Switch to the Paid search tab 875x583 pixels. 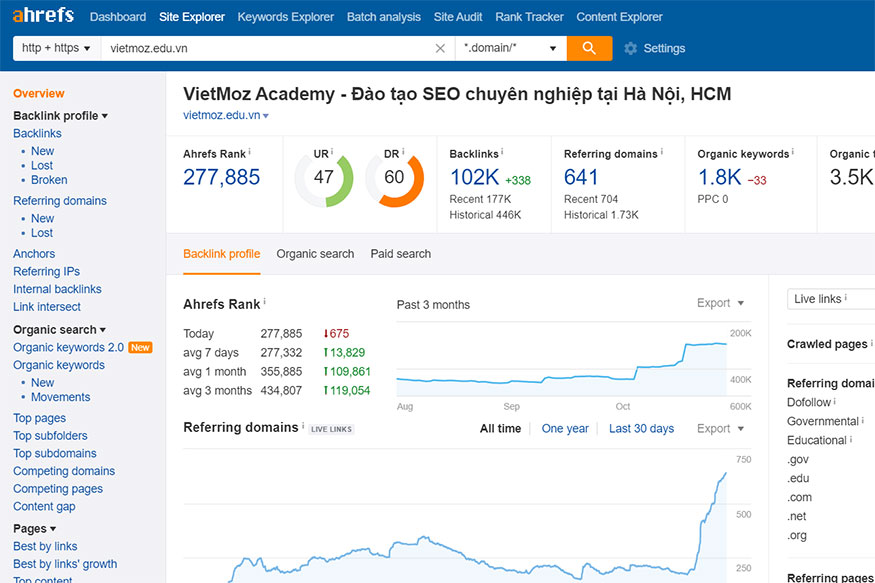pyautogui.click(x=401, y=254)
